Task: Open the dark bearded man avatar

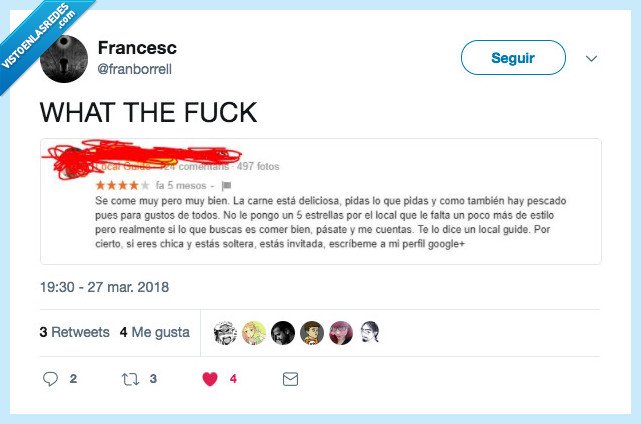Action: tap(283, 333)
